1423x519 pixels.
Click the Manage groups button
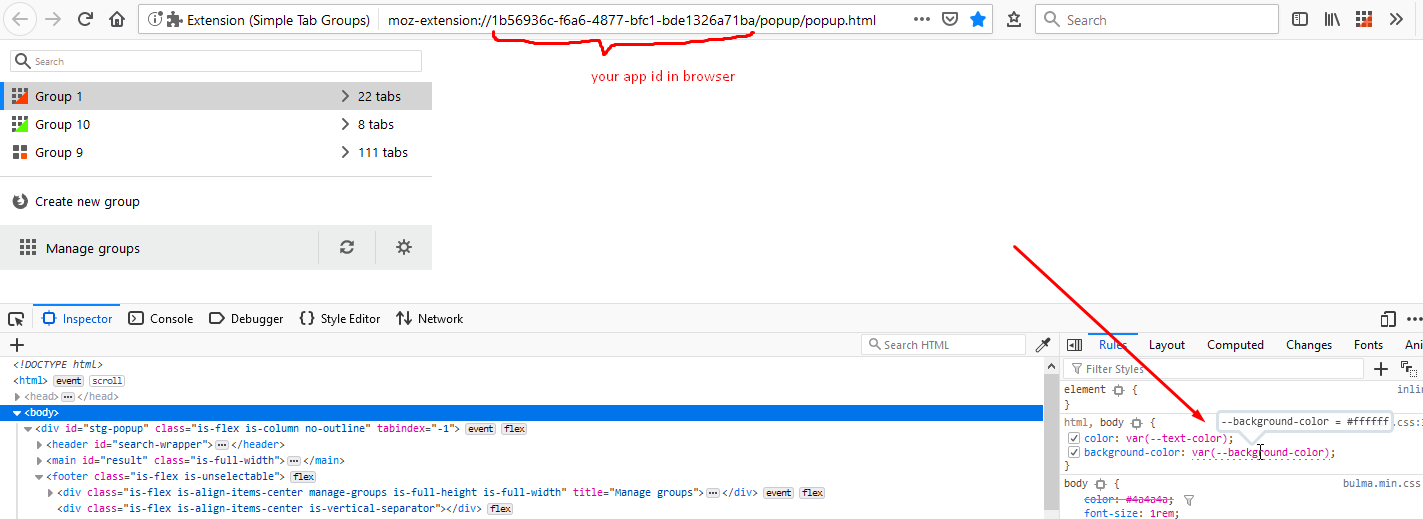159,247
